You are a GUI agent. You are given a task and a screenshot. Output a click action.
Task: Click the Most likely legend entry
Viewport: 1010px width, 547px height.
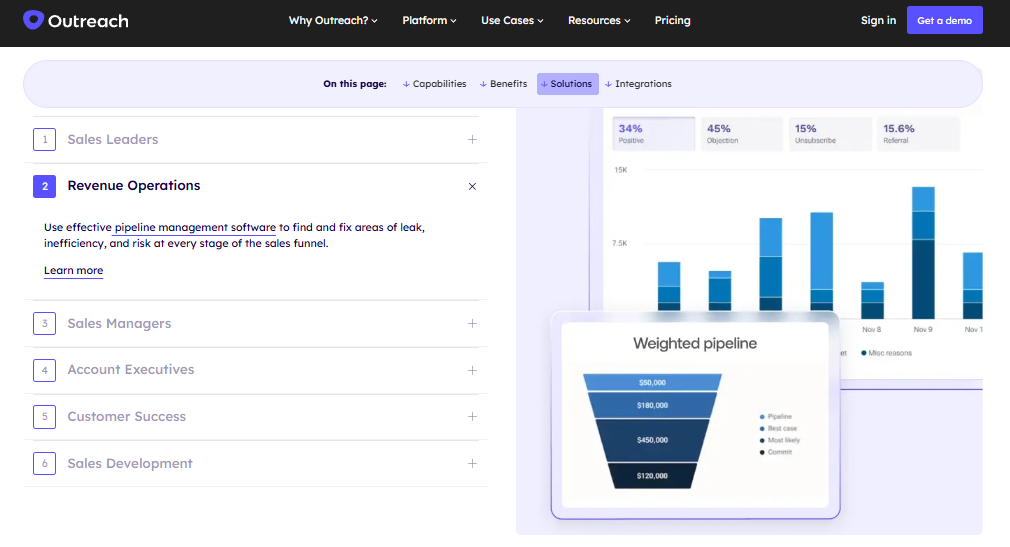[x=779, y=441]
